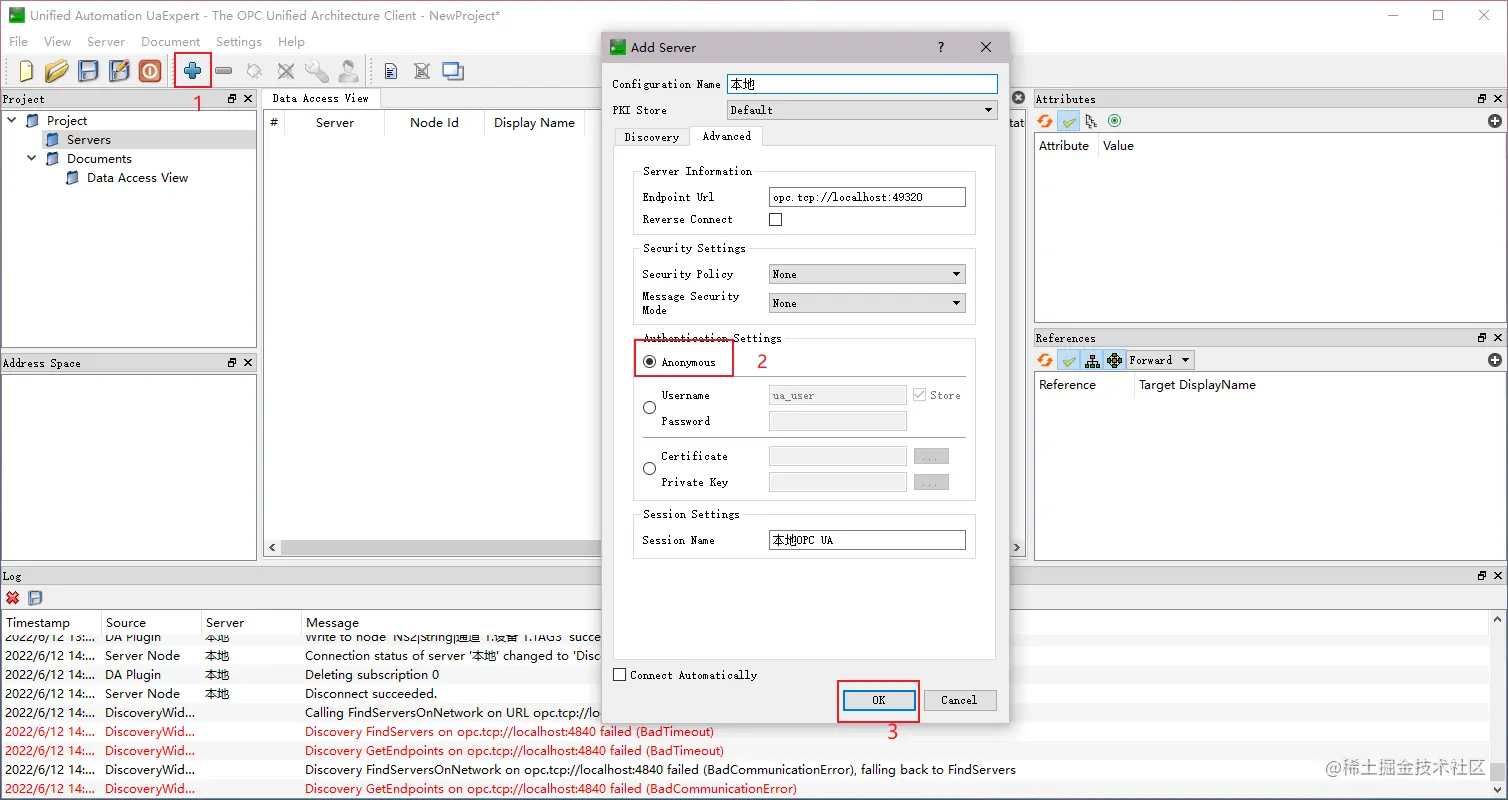Open the Server menu
The image size is (1508, 800).
point(106,42)
